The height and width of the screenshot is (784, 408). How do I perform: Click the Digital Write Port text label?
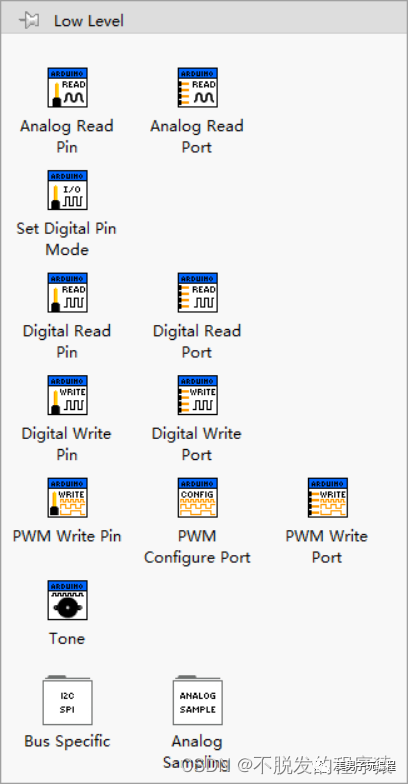pyautogui.click(x=196, y=444)
